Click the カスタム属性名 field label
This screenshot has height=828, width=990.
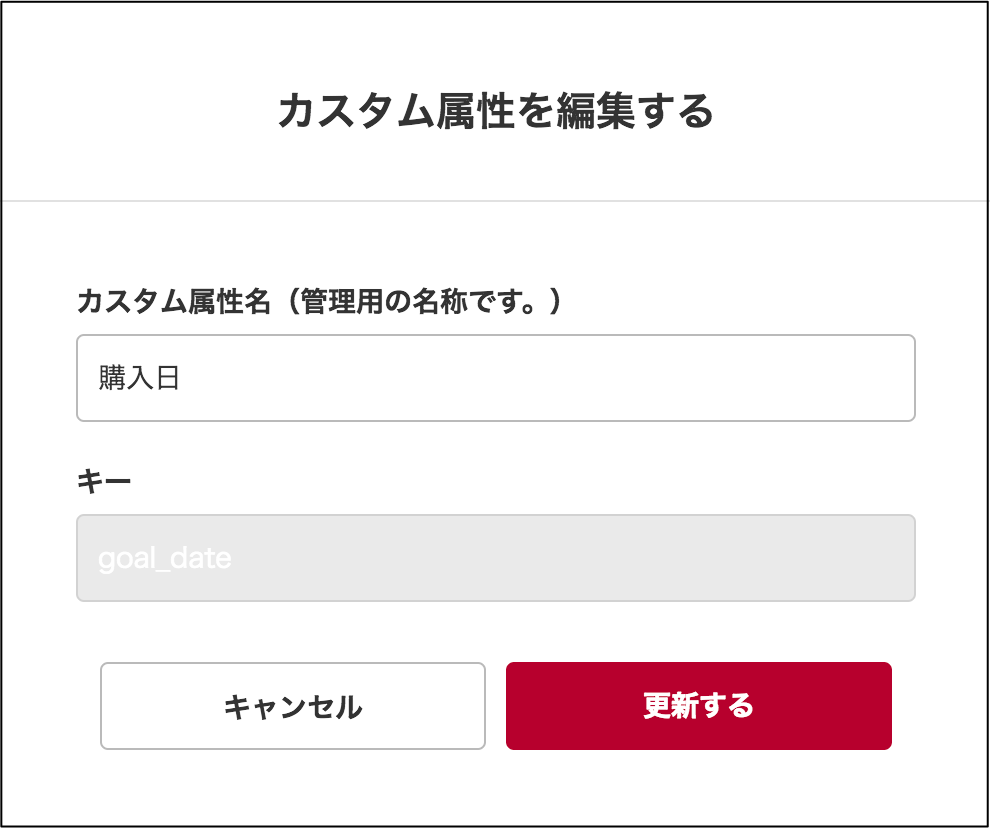pyautogui.click(x=174, y=301)
